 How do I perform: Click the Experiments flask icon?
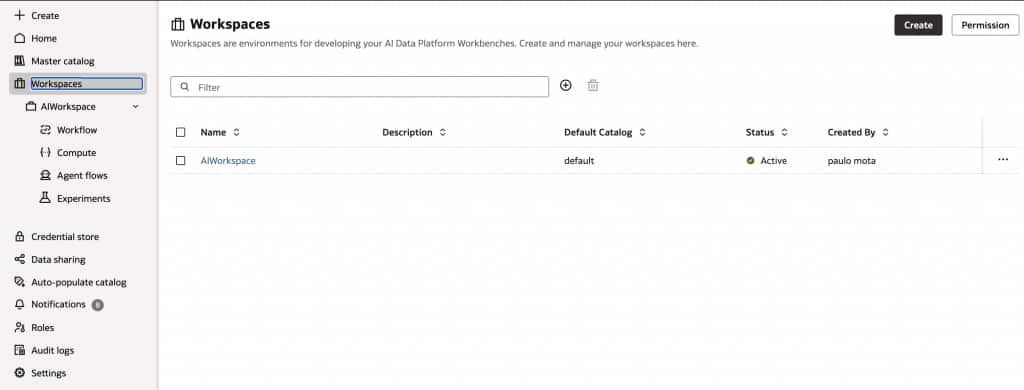pos(46,198)
